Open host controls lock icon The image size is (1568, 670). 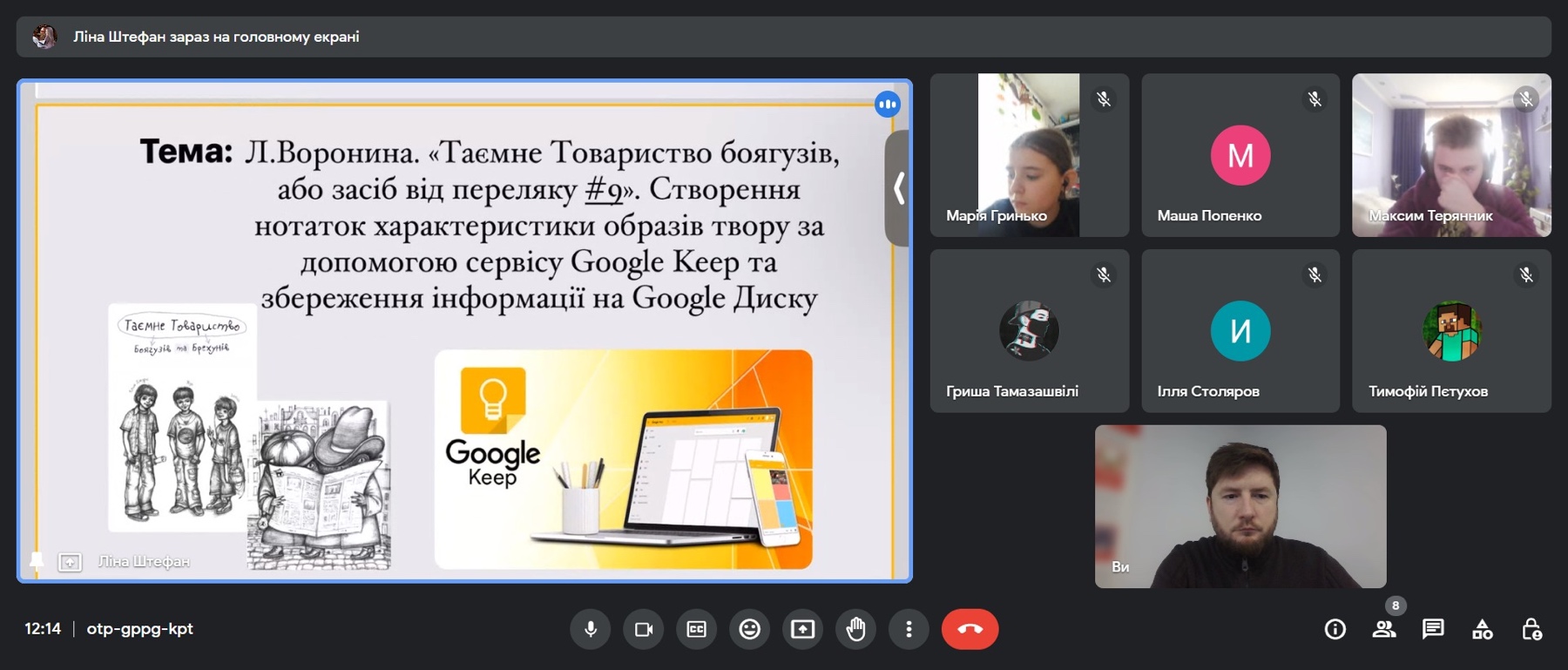pyautogui.click(x=1531, y=629)
